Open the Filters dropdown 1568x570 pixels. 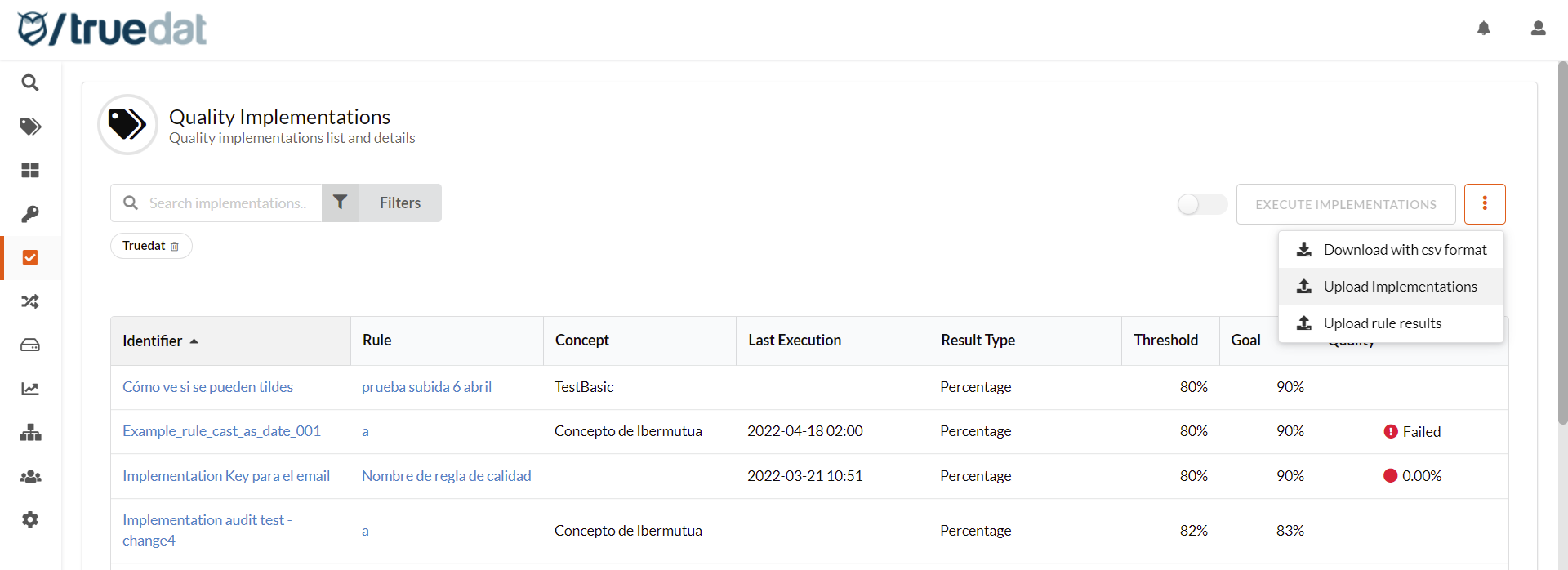tap(382, 203)
